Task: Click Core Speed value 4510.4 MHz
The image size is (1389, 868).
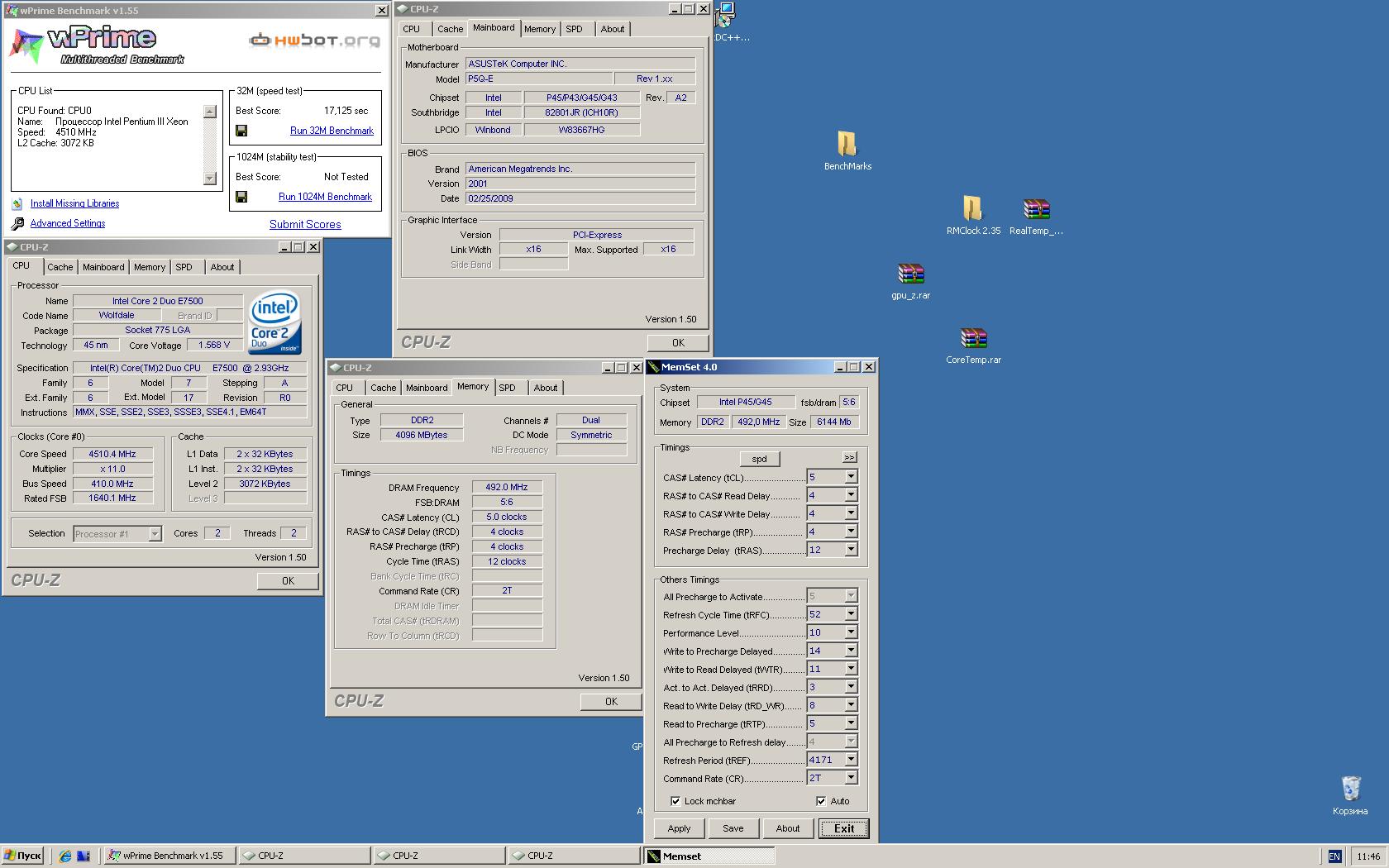Action: [112, 454]
